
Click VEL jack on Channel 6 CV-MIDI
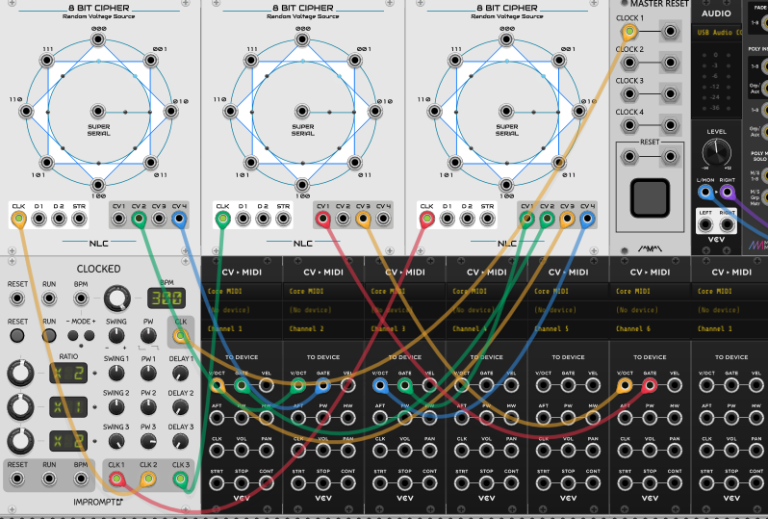(674, 386)
